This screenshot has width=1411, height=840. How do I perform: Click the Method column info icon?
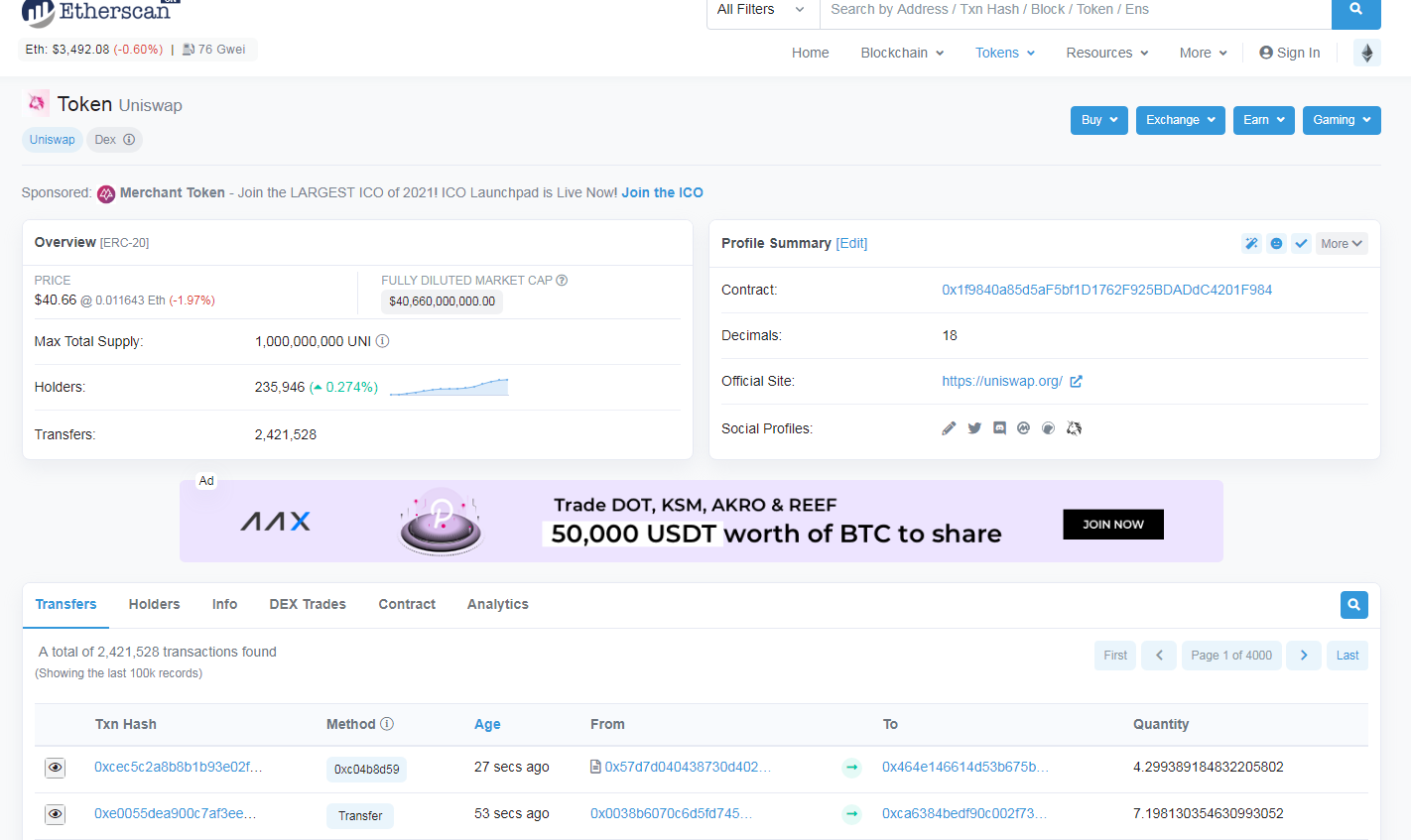click(x=387, y=724)
